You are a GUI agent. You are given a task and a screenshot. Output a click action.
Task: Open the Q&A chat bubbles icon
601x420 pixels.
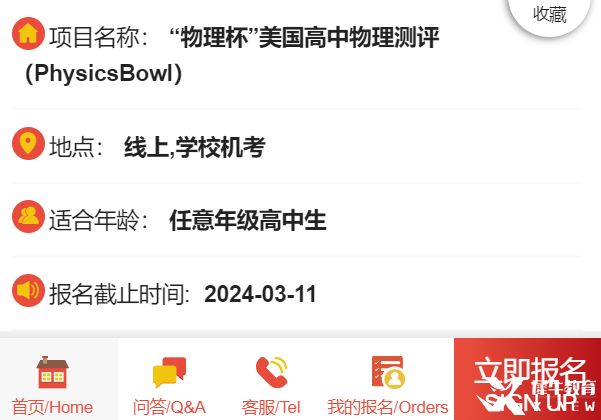coord(169,372)
